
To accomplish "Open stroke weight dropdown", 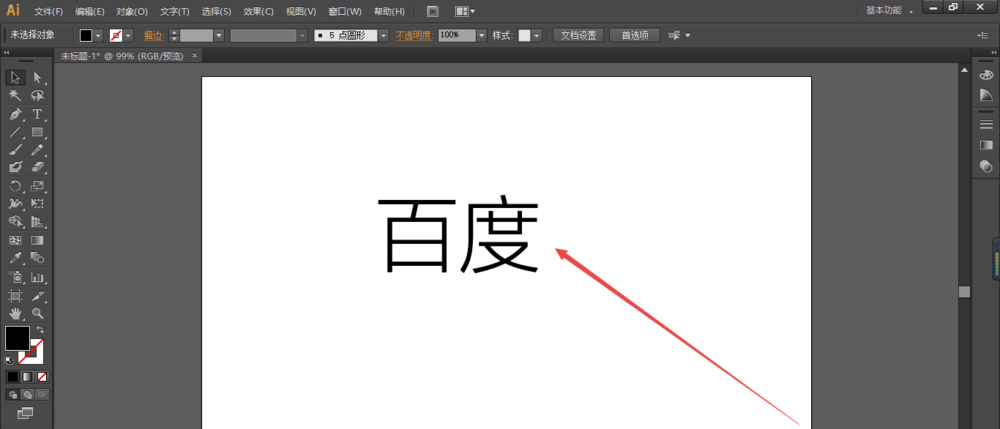I will click(x=219, y=36).
